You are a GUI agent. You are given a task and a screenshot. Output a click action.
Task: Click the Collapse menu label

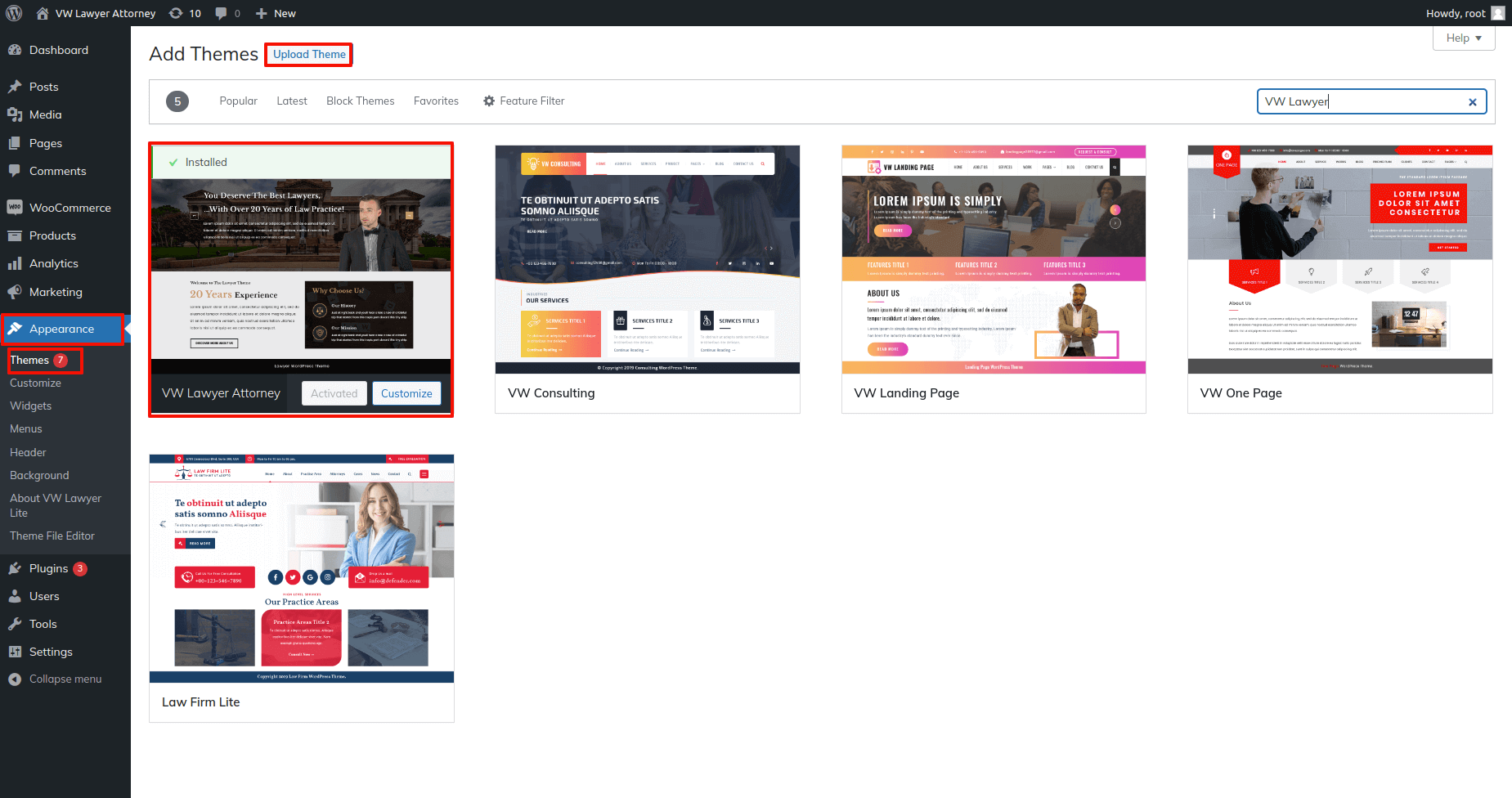pyautogui.click(x=65, y=679)
